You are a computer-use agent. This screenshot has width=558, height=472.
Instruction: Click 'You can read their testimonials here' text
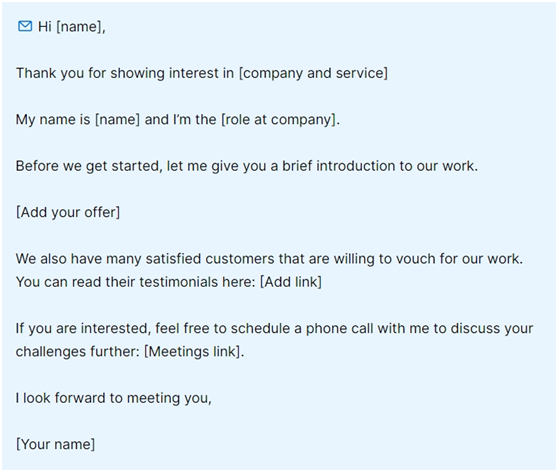point(136,282)
